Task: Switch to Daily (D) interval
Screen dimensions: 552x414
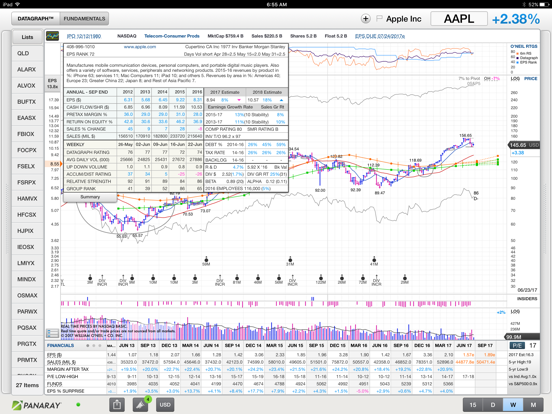Action: [x=493, y=405]
